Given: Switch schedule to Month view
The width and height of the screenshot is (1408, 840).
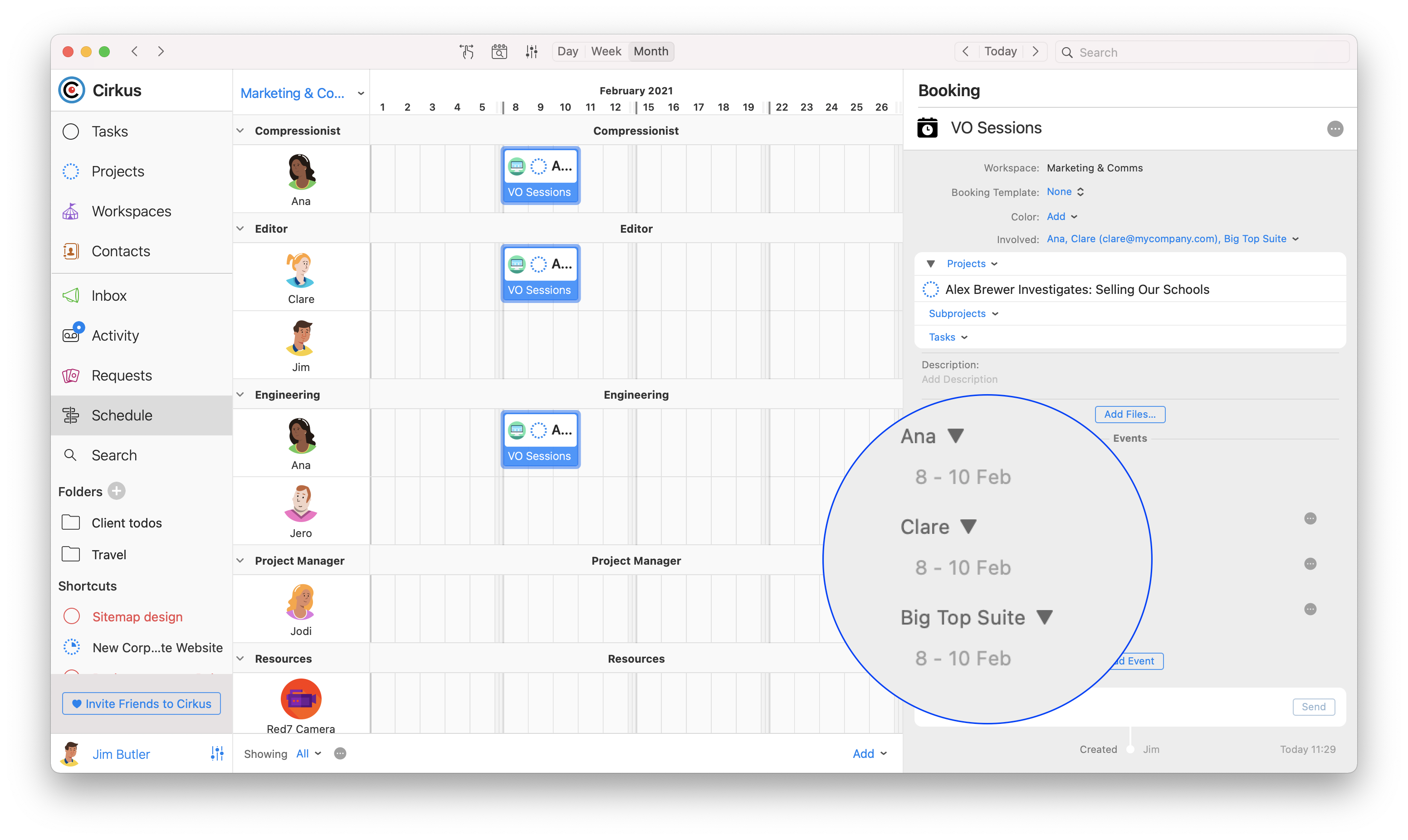Looking at the screenshot, I should [651, 52].
